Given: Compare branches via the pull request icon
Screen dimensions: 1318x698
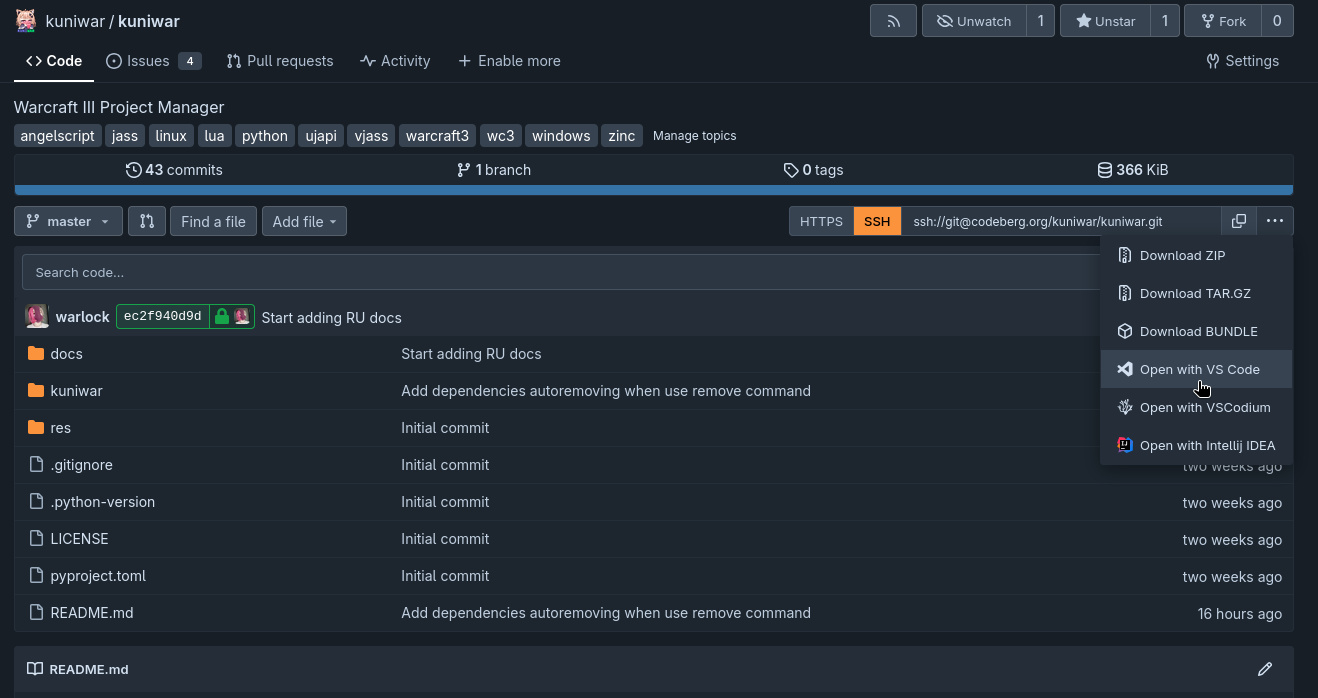Looking at the screenshot, I should tap(147, 221).
